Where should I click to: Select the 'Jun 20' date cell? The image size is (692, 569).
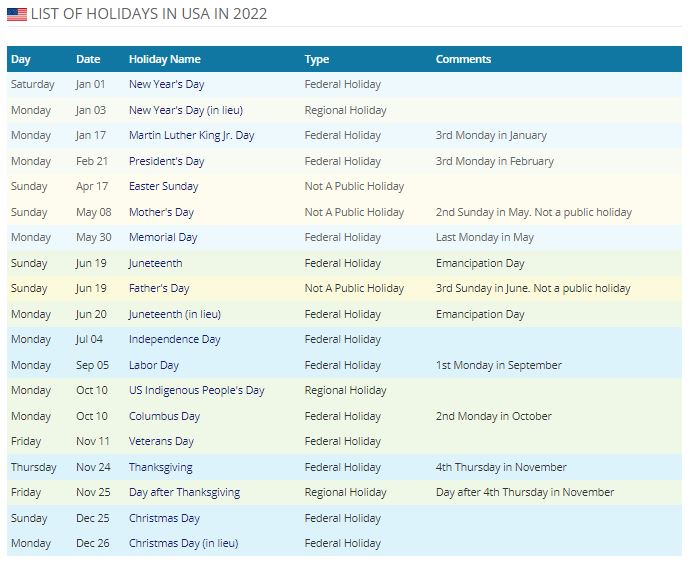[x=91, y=314]
